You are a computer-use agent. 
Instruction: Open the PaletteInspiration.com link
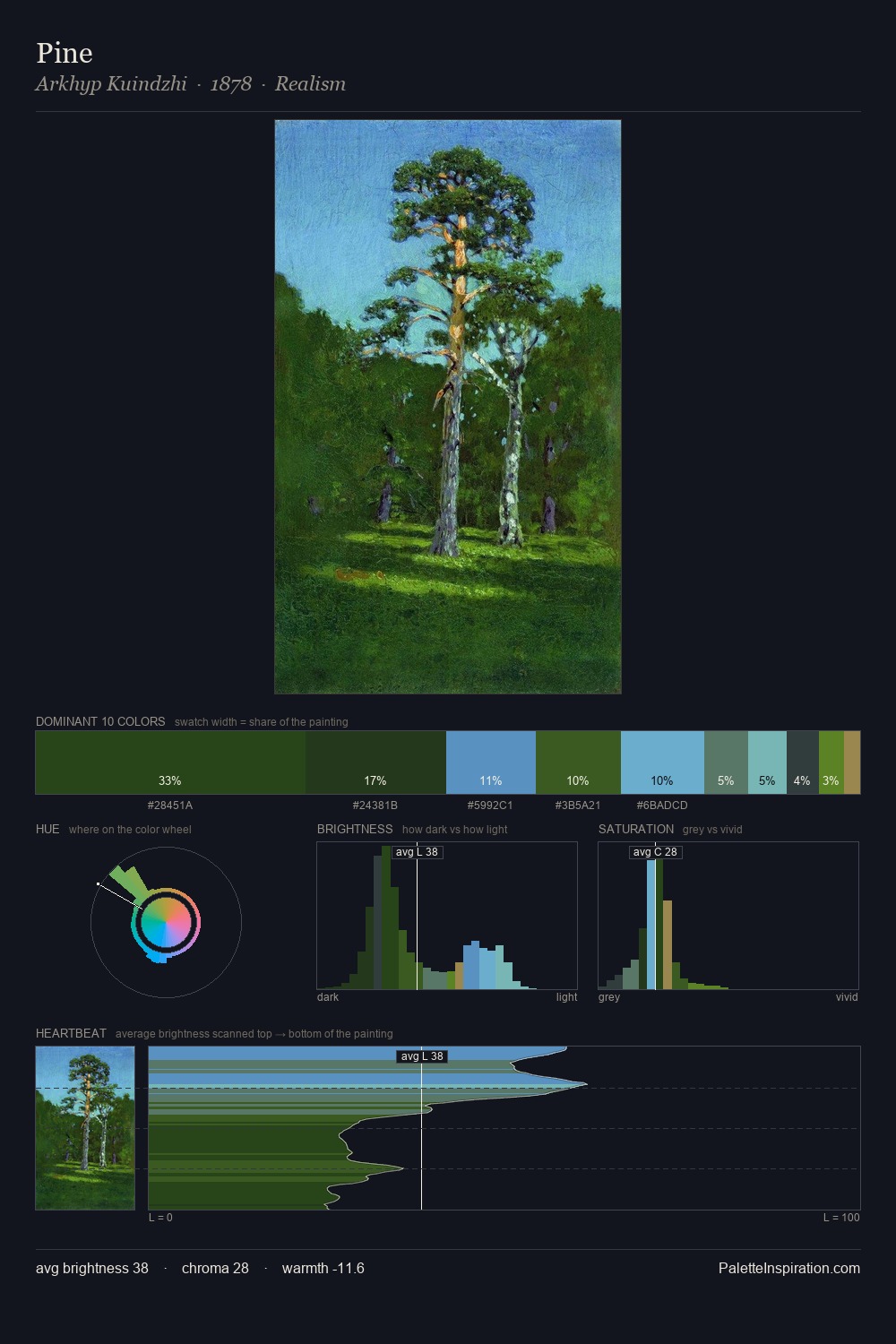789,1268
